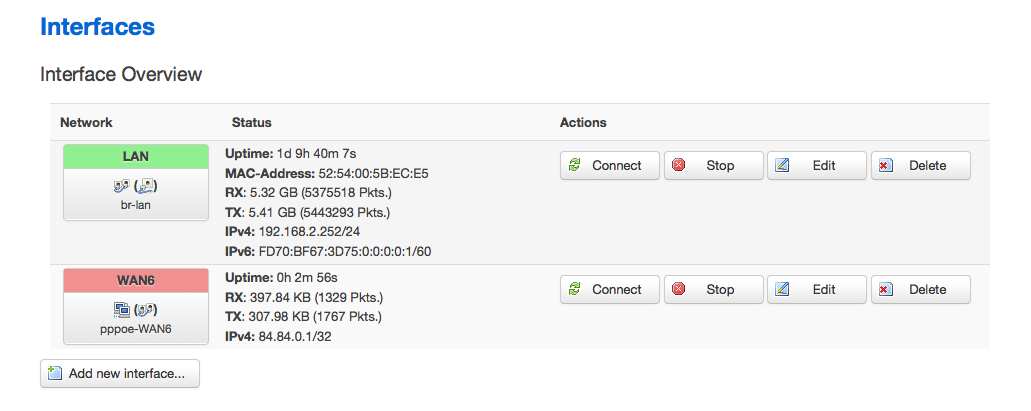The width and height of the screenshot is (1031, 411).
Task: Click the br-lan bridge interface icon
Action: click(120, 186)
